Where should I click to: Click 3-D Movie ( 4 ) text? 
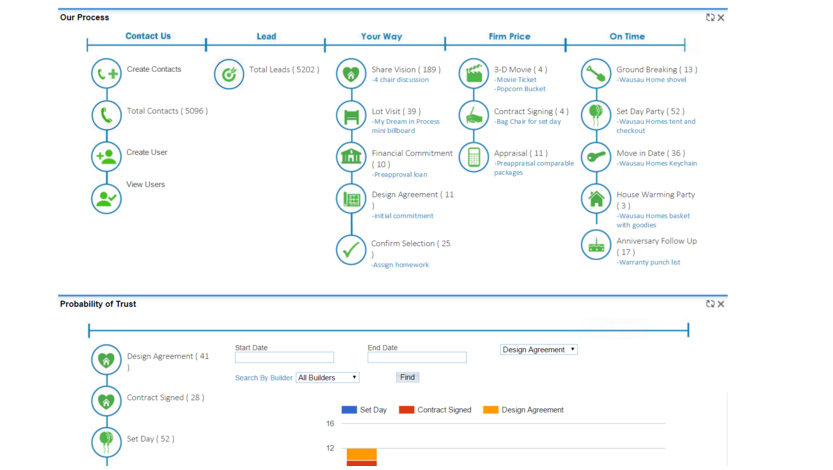point(521,70)
